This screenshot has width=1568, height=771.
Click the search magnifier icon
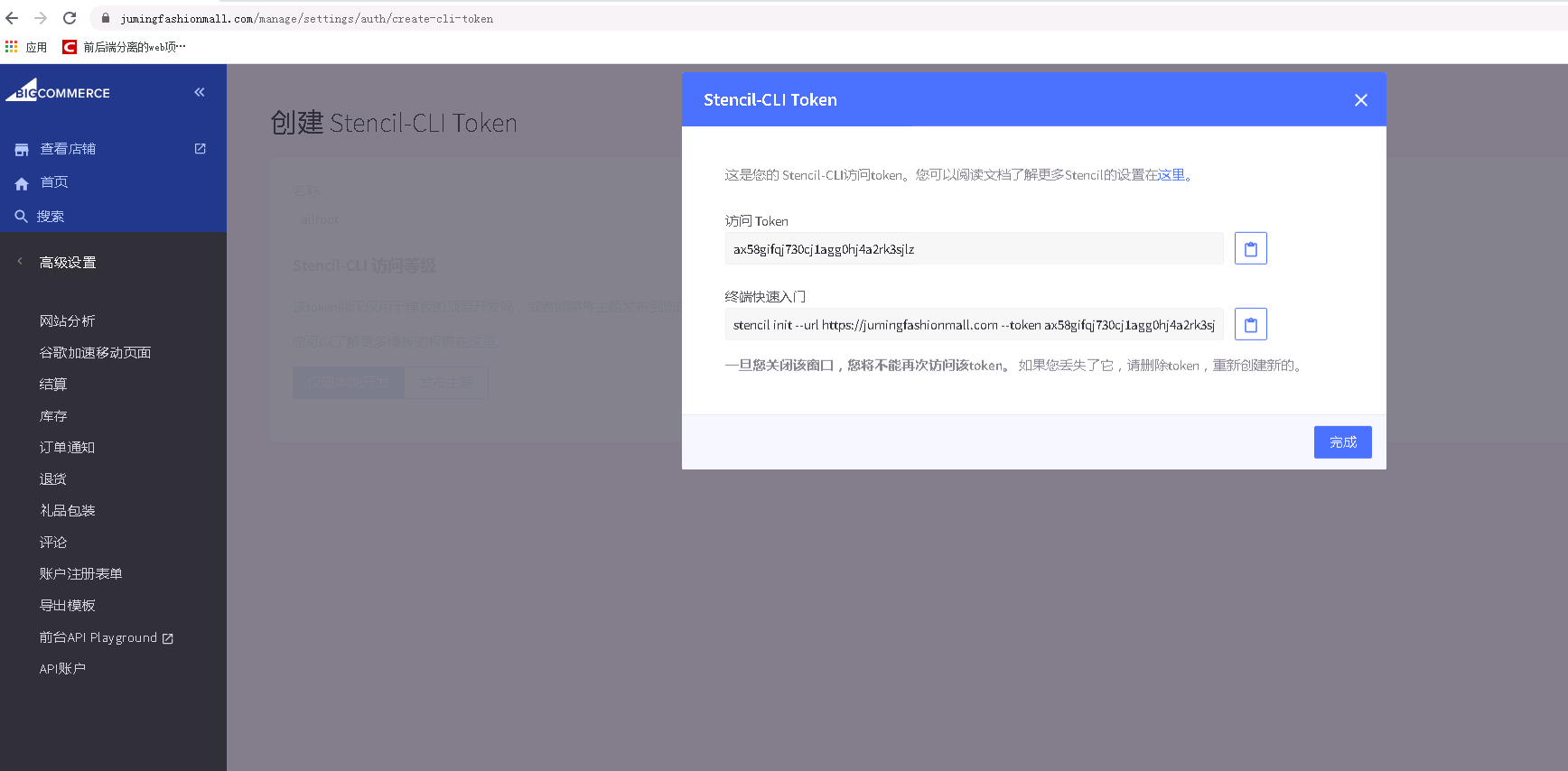tap(22, 217)
